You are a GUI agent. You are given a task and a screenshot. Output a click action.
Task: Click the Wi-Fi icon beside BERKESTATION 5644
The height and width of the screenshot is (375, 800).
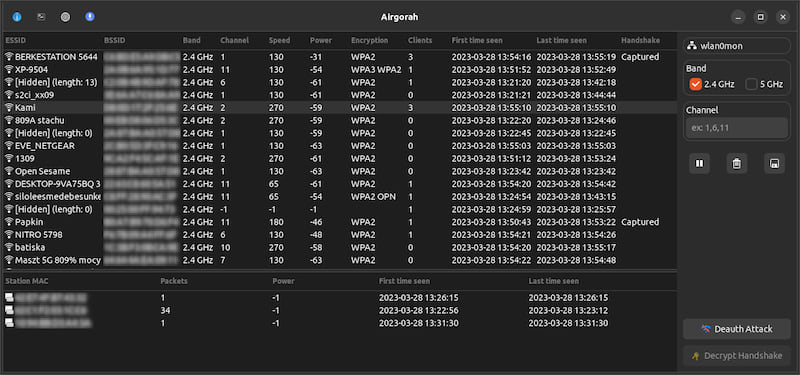pos(9,57)
